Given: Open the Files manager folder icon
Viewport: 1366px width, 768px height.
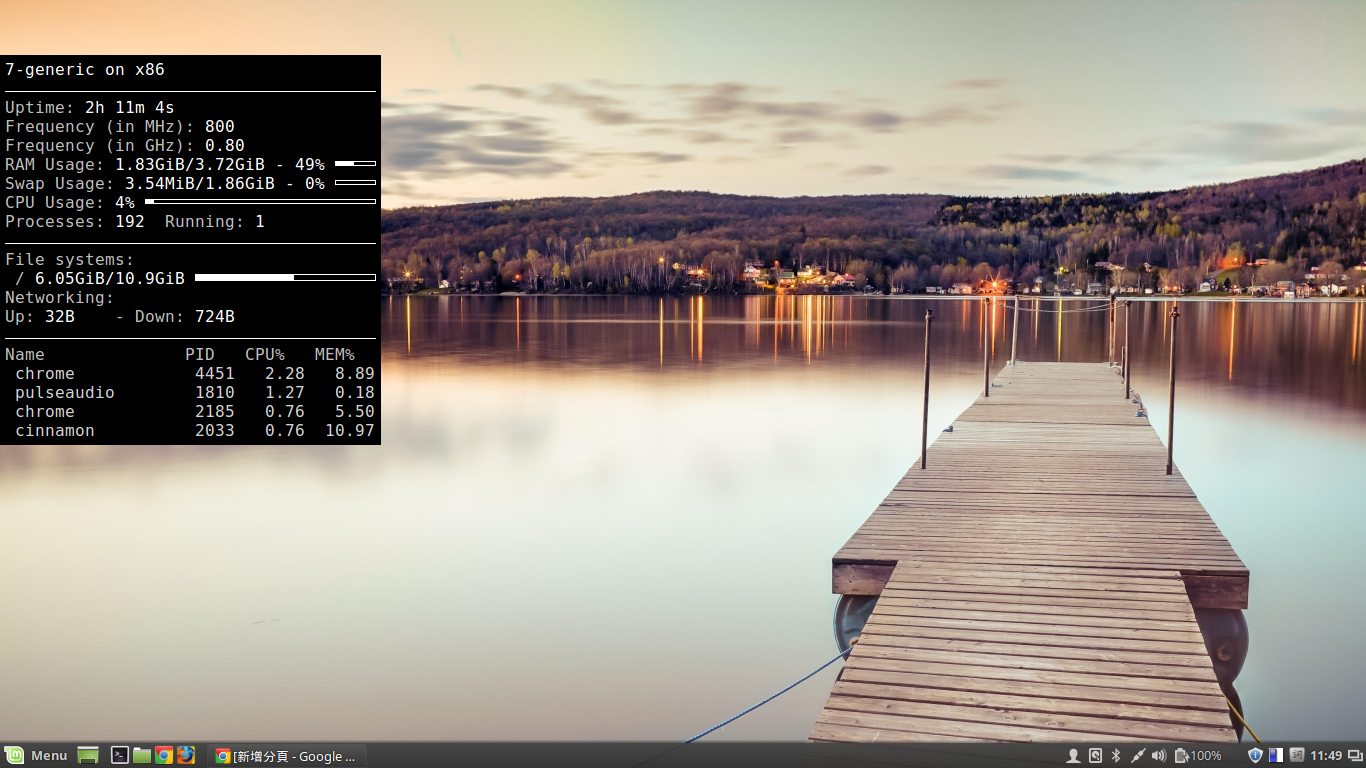Looking at the screenshot, I should 142,756.
